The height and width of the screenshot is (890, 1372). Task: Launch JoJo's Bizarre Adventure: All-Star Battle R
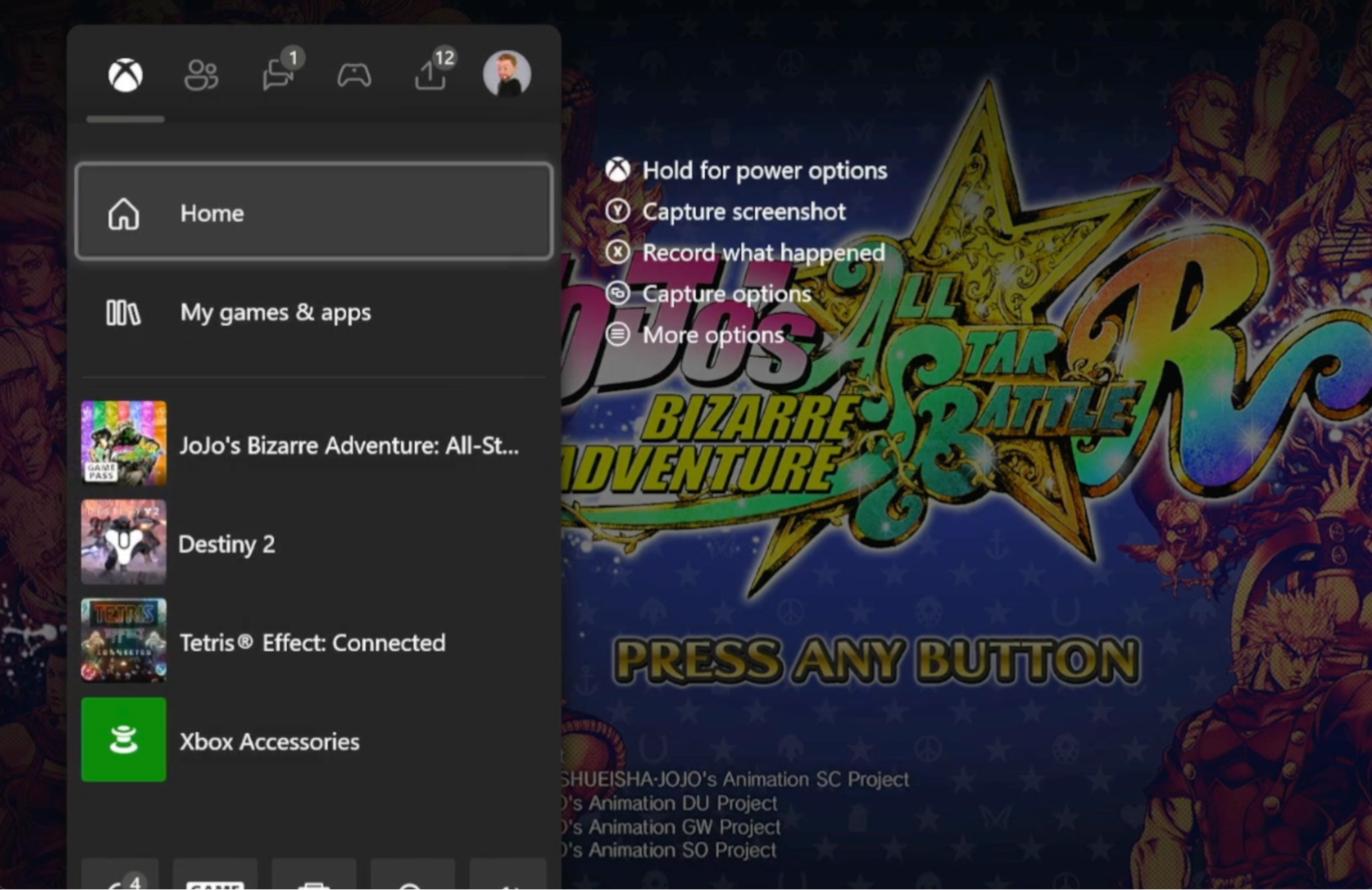(x=349, y=445)
